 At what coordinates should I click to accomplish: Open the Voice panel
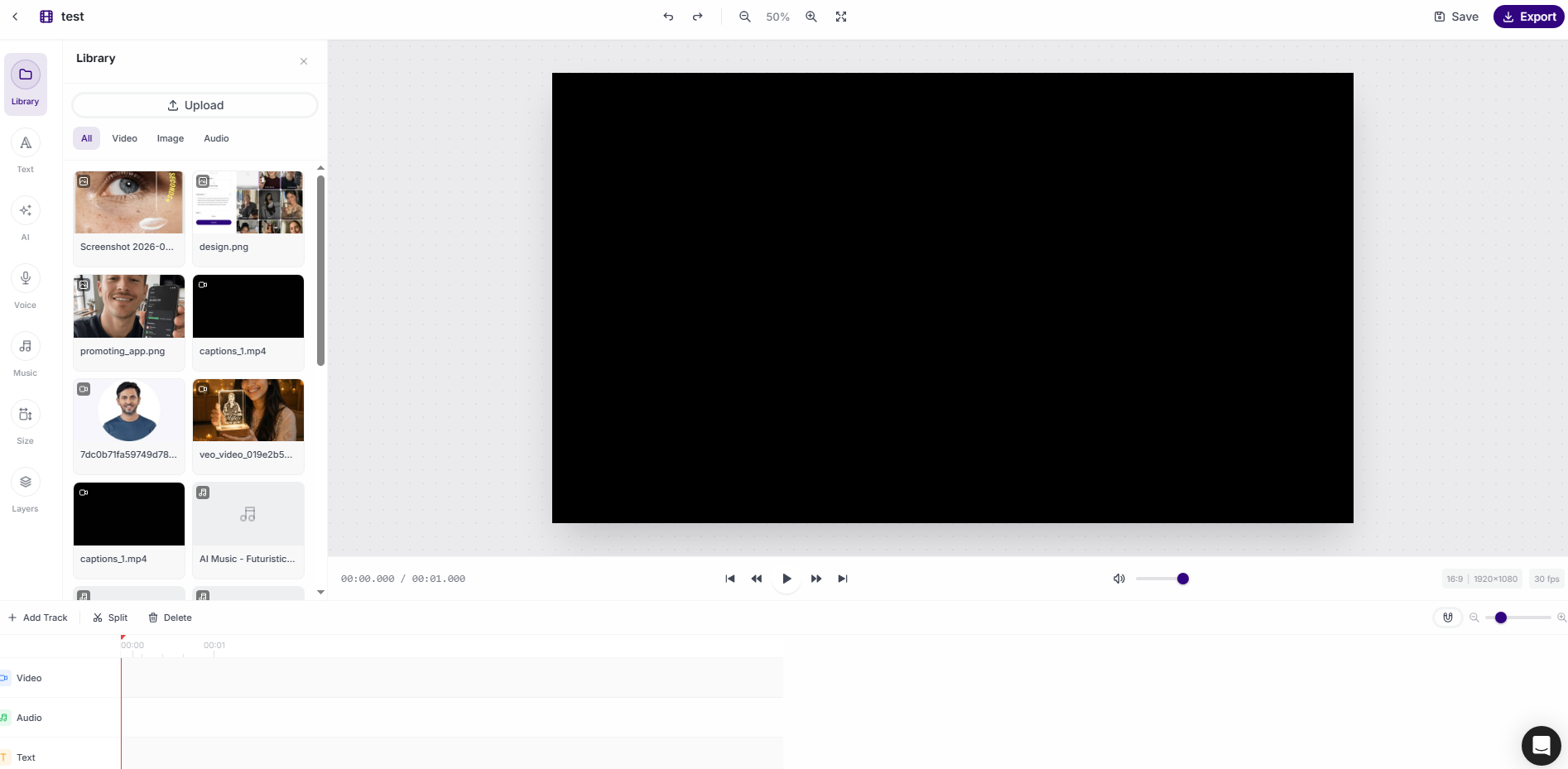[x=26, y=288]
